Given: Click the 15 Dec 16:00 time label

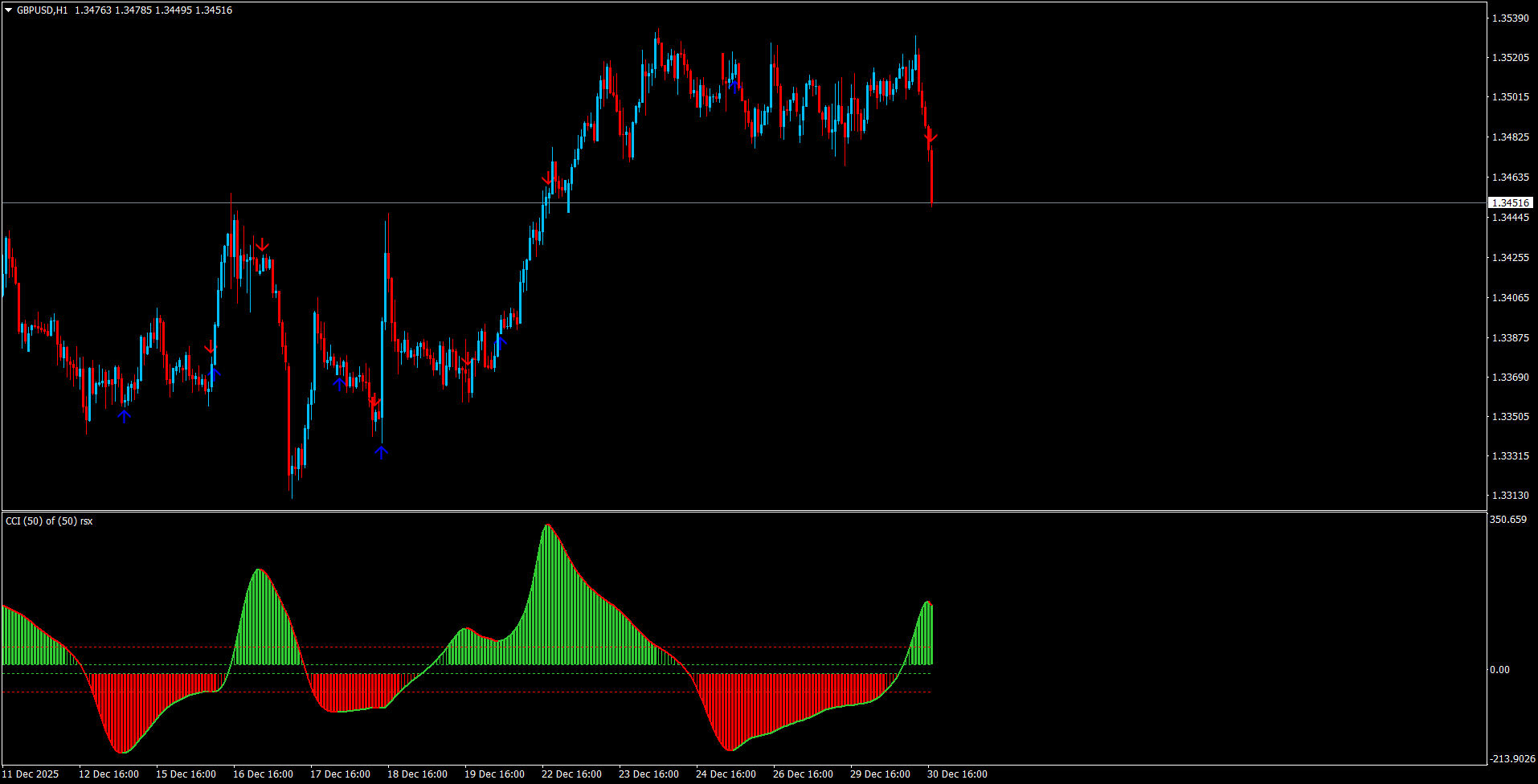Looking at the screenshot, I should tap(186, 774).
